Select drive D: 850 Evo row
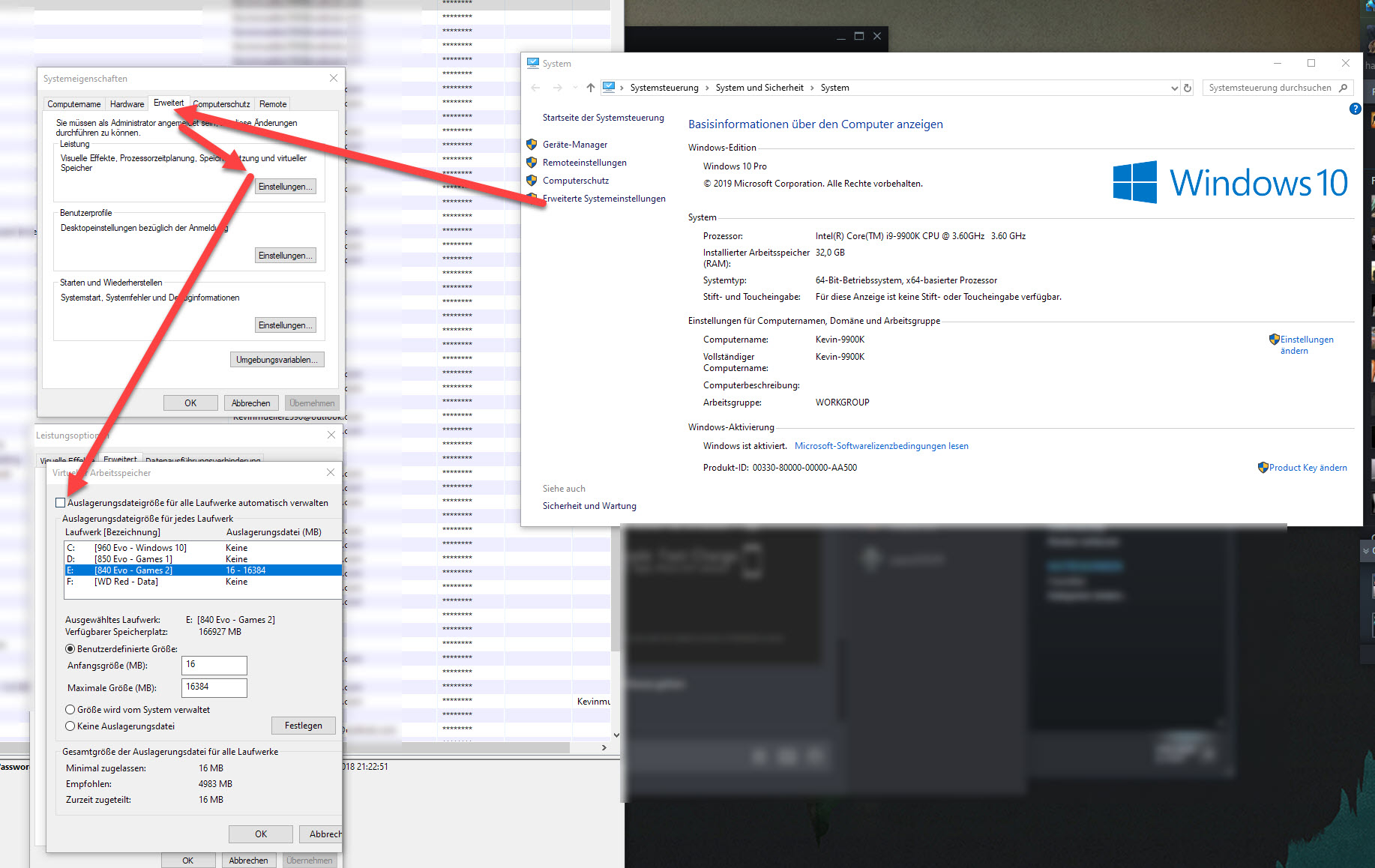Screen dimensions: 1375x868 [x=203, y=559]
